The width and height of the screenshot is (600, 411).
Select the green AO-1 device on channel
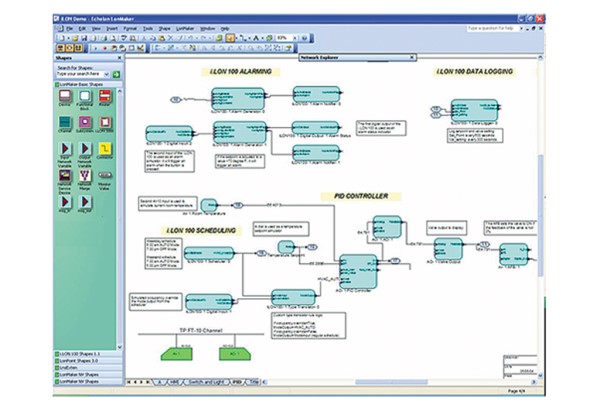pyautogui.click(x=235, y=354)
